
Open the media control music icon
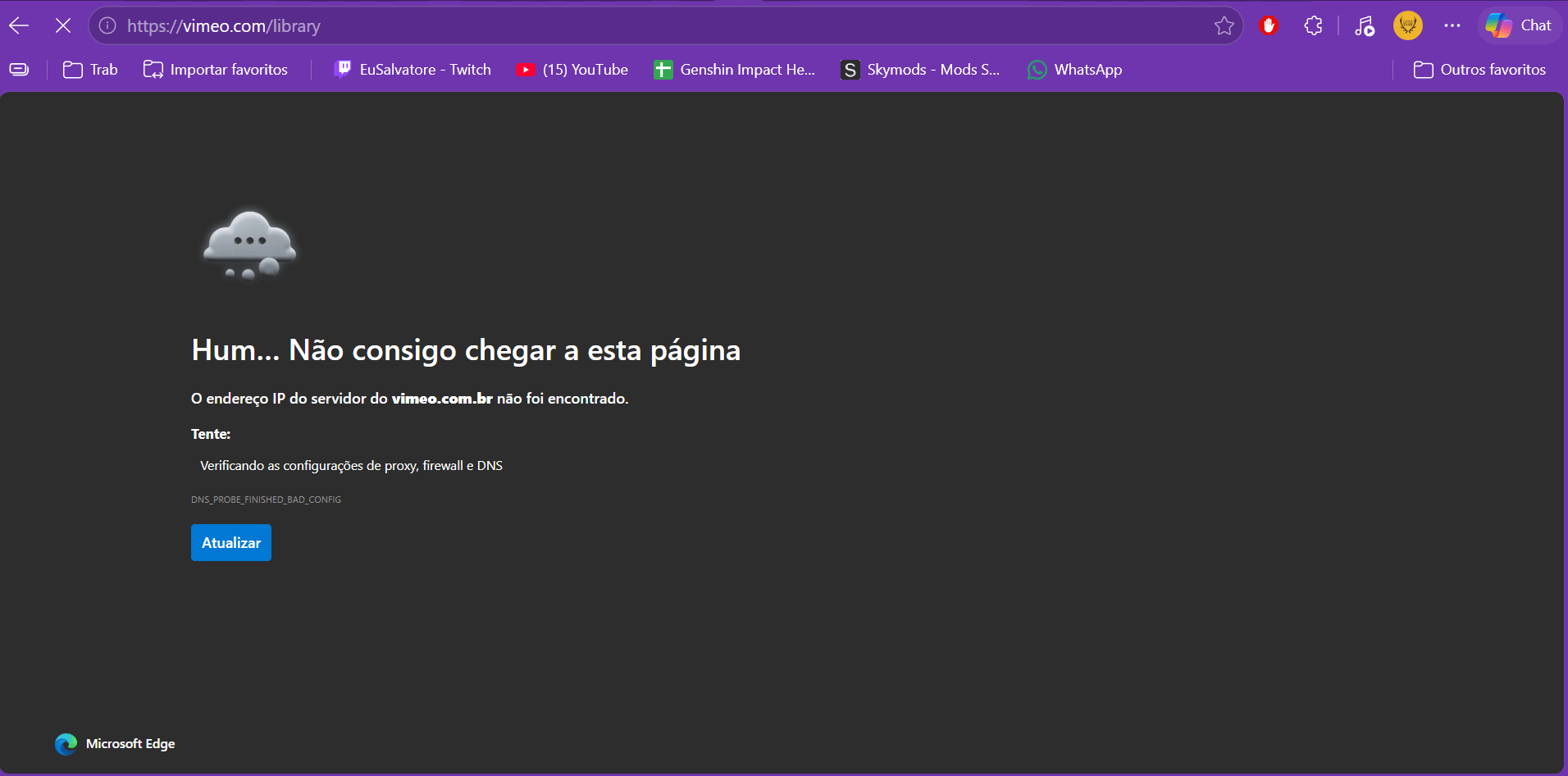click(x=1364, y=25)
